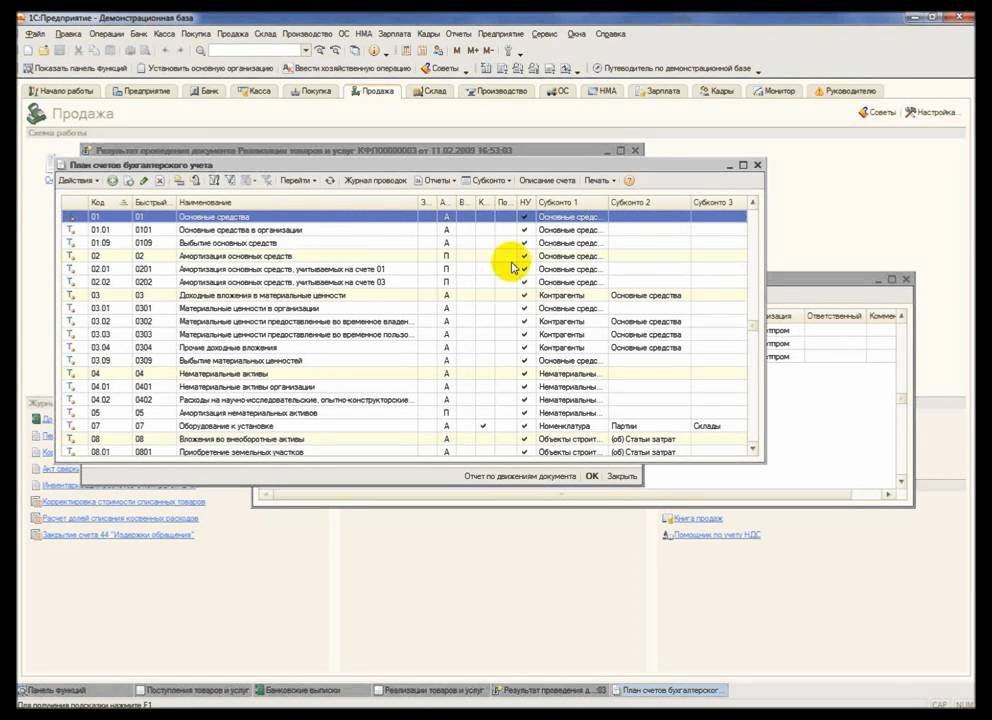The height and width of the screenshot is (720, 992).
Task: Switch to the Производство tab
Action: (497, 91)
